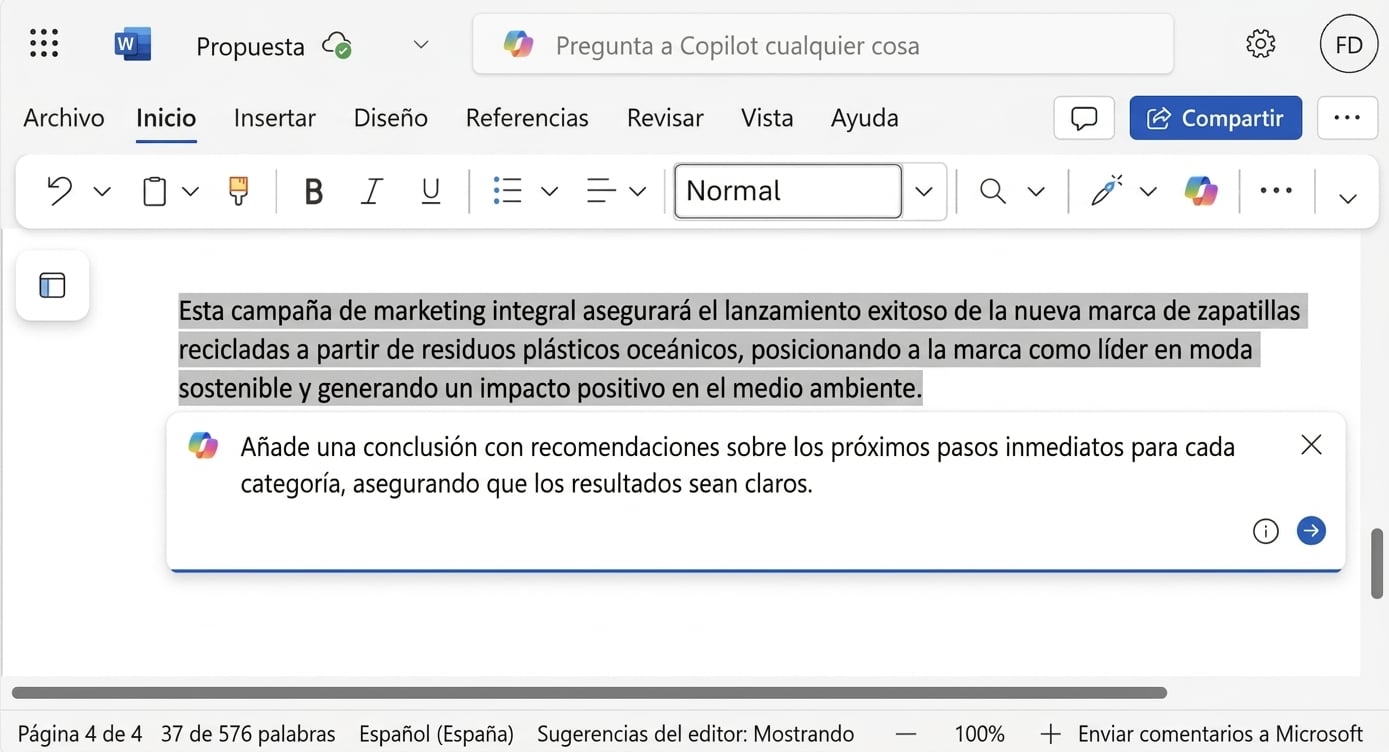1389x752 pixels.
Task: Open the app launcher grid
Action: 44,43
